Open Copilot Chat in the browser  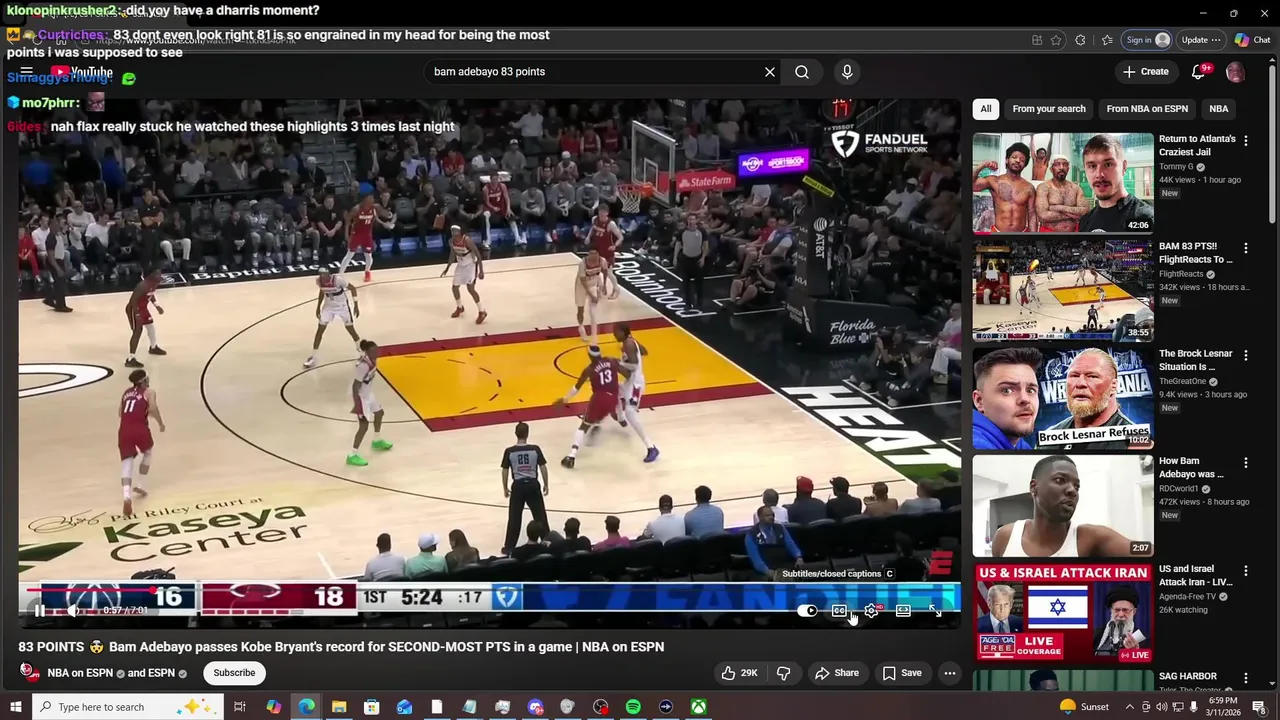[1252, 40]
